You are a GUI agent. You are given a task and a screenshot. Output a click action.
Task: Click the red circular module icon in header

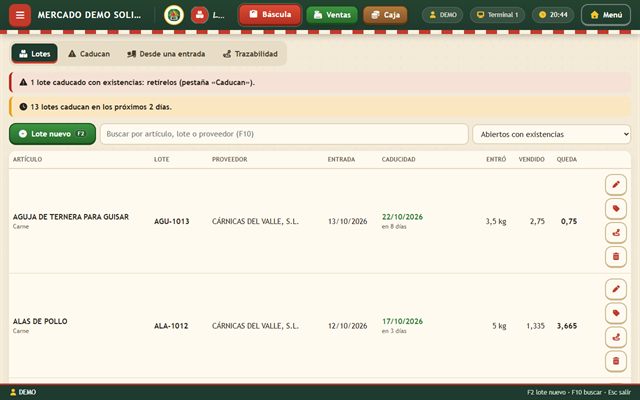(200, 15)
